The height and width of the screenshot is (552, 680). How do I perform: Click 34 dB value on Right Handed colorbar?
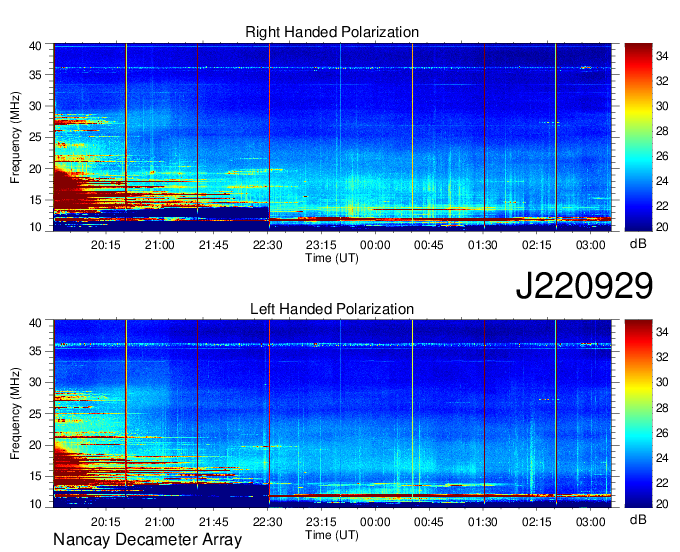662,56
